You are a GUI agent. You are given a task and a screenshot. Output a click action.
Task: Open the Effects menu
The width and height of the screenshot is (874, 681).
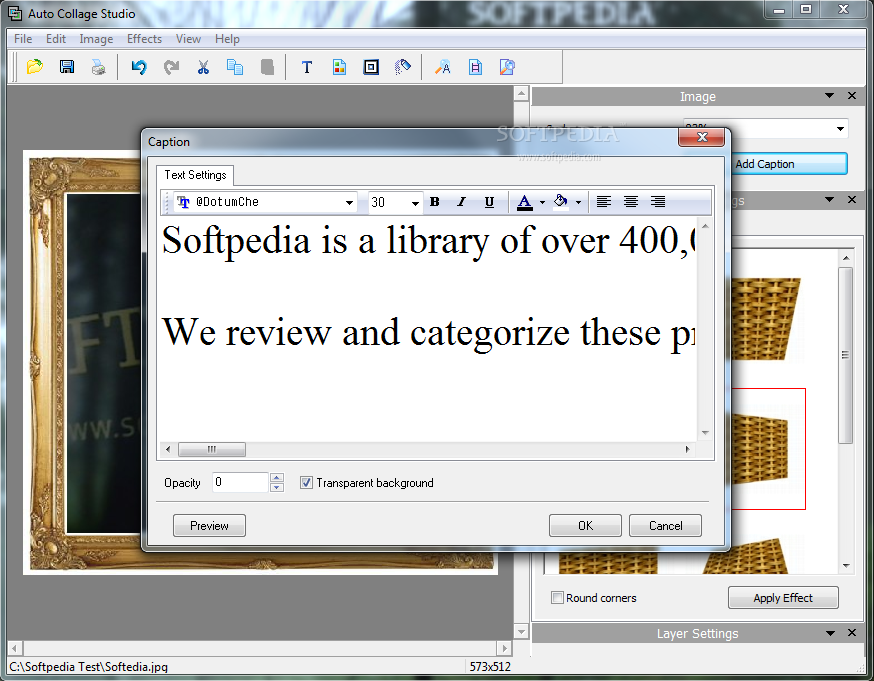click(x=144, y=39)
